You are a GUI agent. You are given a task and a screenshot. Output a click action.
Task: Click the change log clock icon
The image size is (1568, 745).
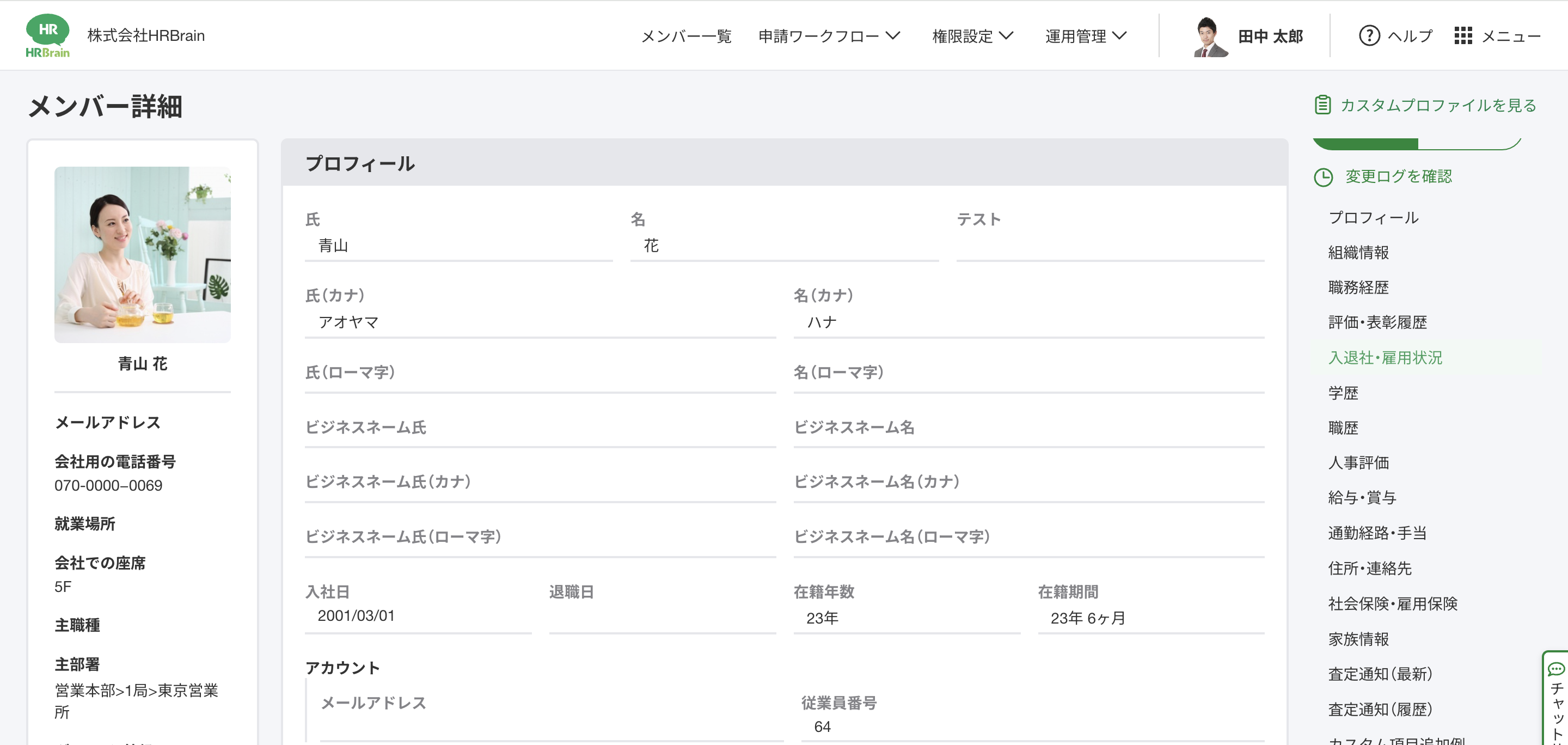[x=1322, y=177]
